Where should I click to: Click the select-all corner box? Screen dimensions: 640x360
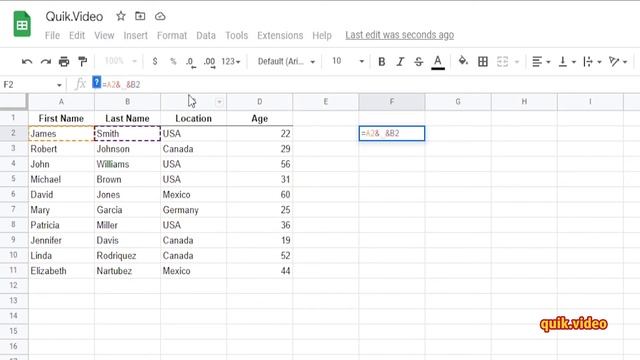14,102
